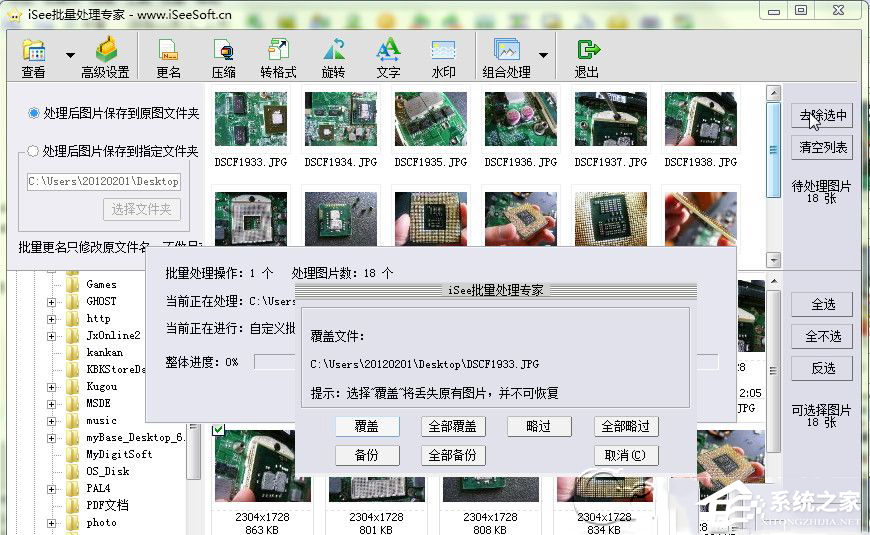Viewport: 870px width, 535px height.
Task: Expand the http folder node
Action: [x=52, y=320]
